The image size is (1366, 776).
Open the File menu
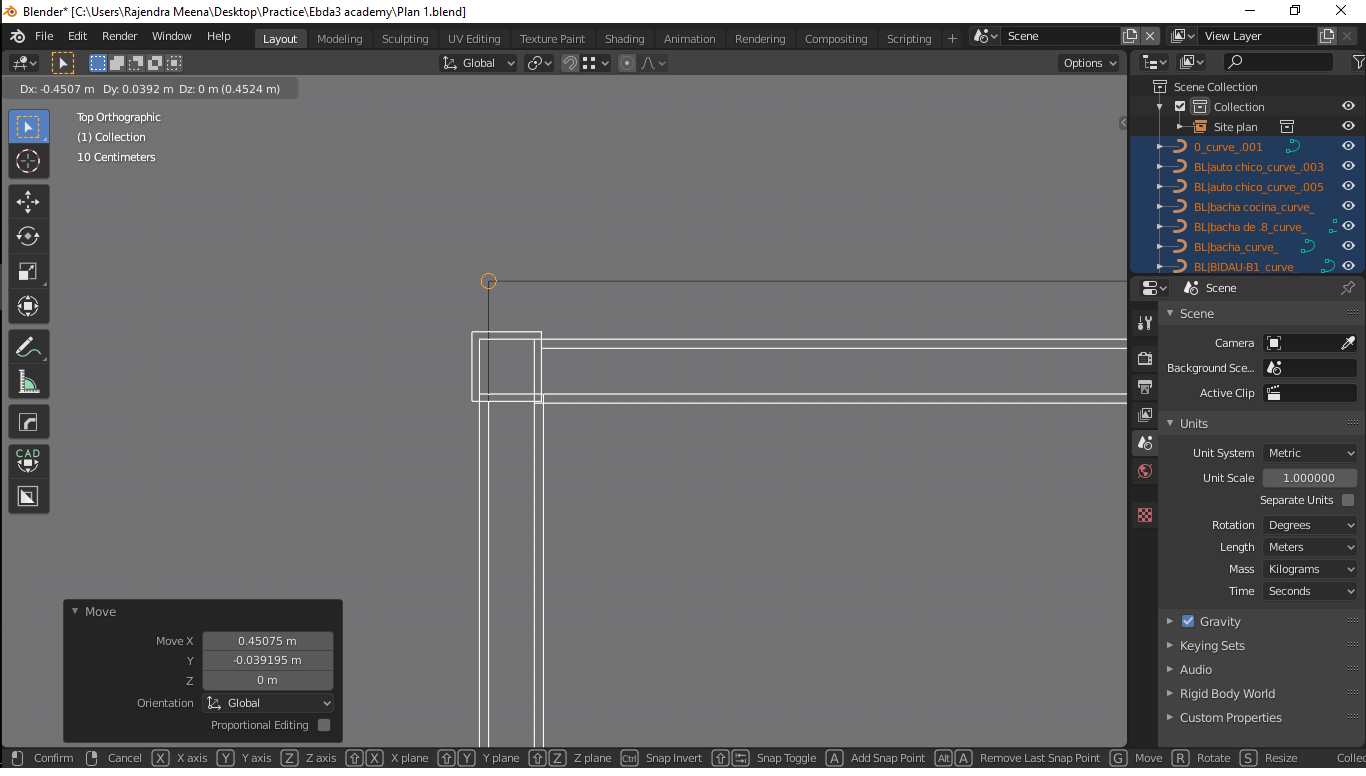44,36
